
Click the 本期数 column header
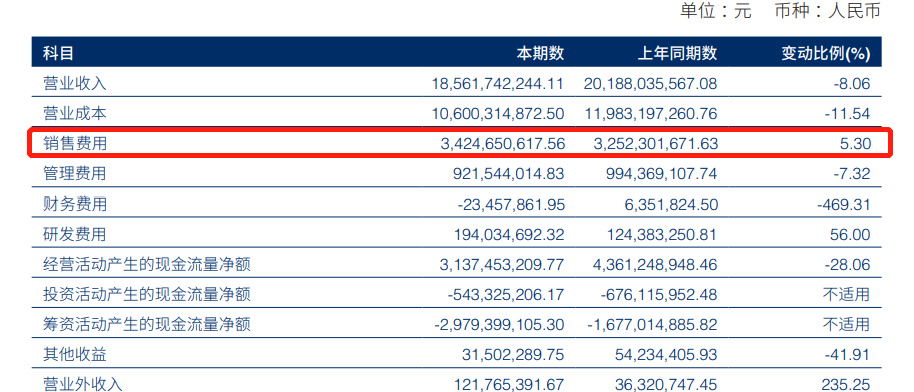540,54
